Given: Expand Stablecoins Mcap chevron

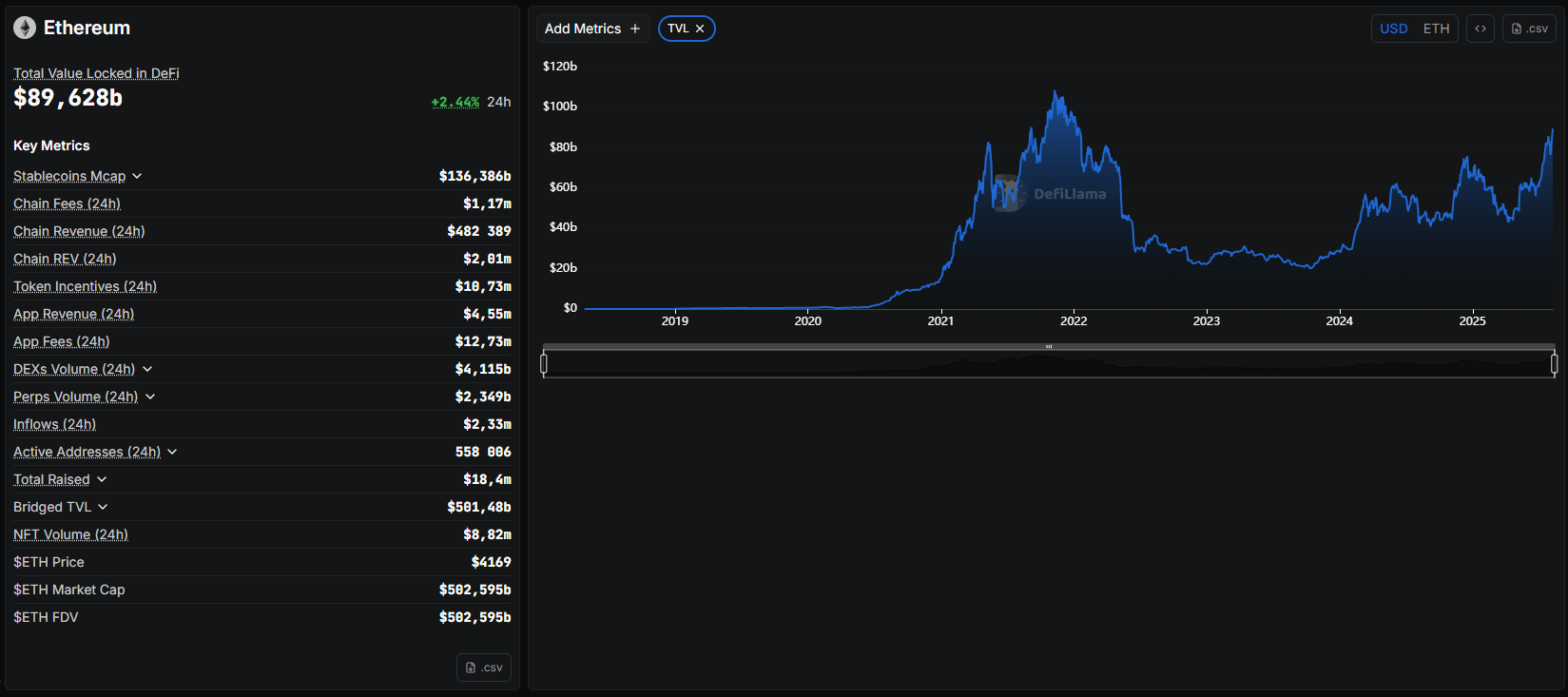Looking at the screenshot, I should click(x=137, y=176).
